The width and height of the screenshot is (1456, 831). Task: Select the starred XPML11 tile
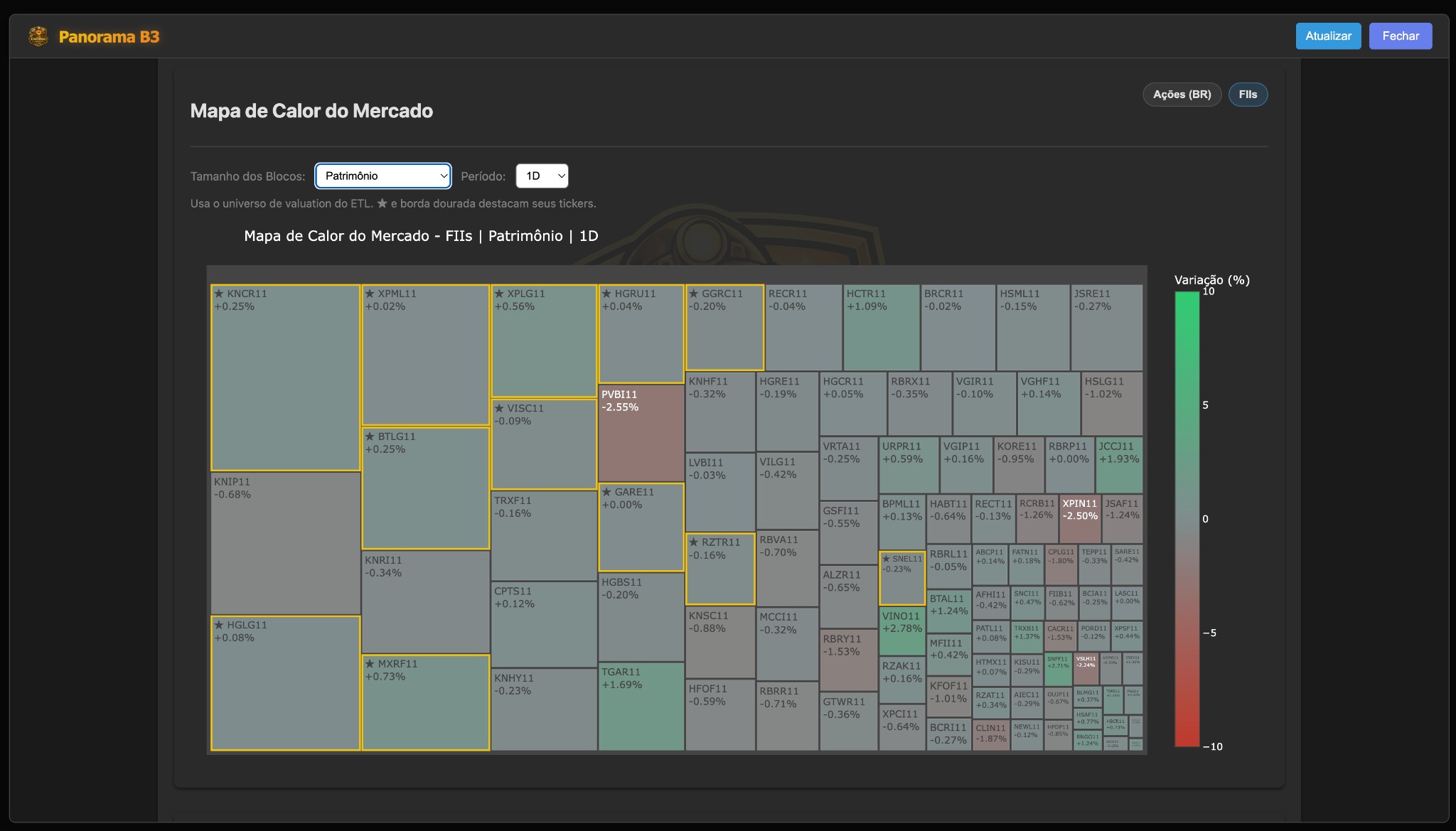(x=424, y=354)
